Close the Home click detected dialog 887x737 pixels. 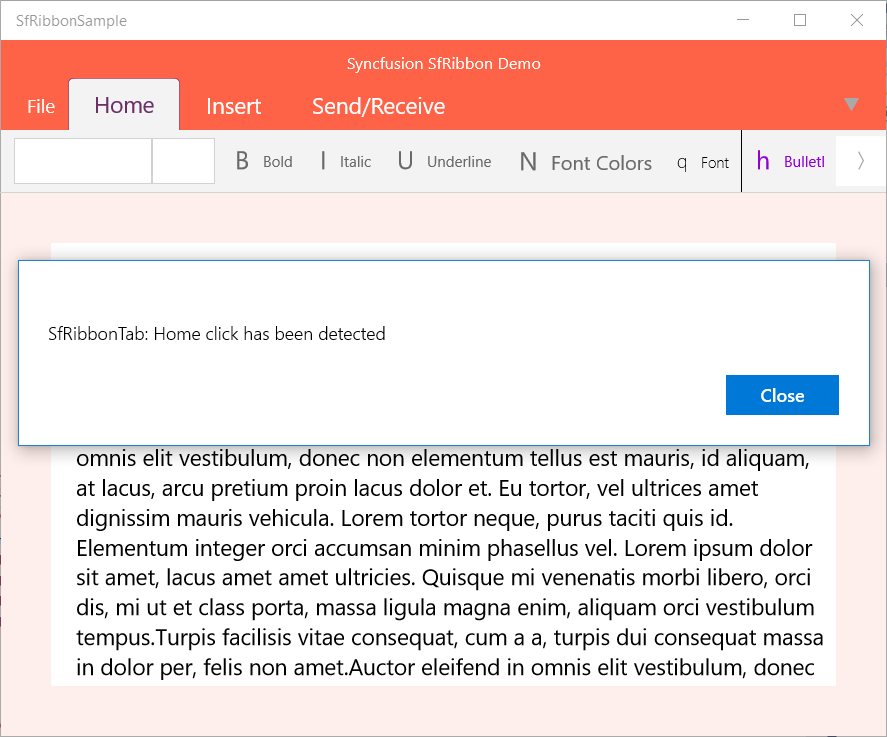(x=782, y=395)
